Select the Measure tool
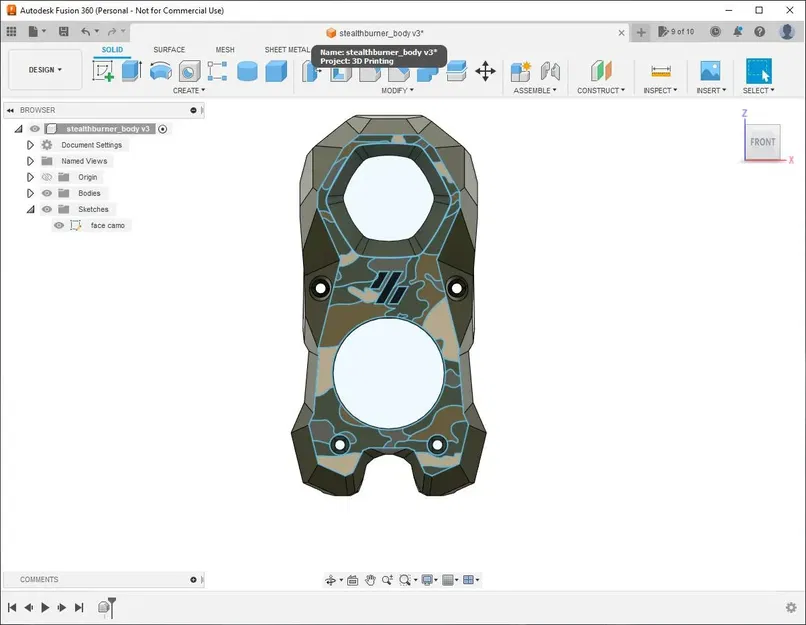 pos(661,71)
